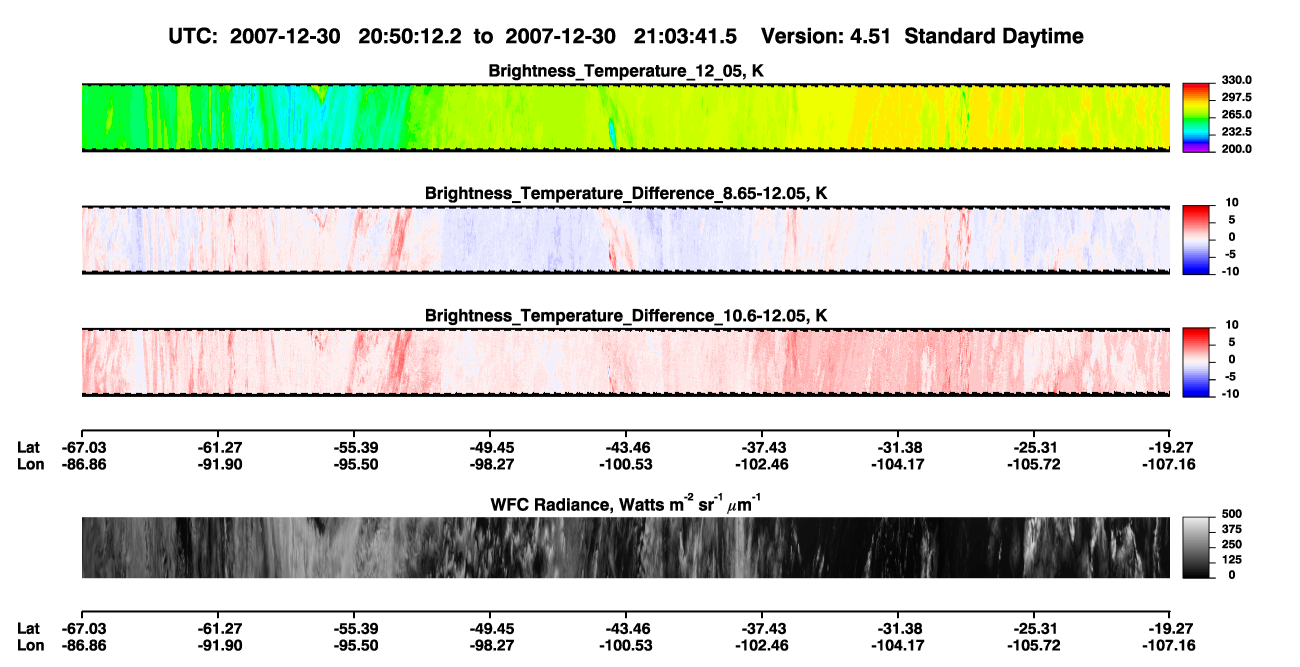Image resolution: width=1300 pixels, height=667 pixels.
Task: Click the 'Lat' label below the WFC Radiance panel
Action: [29, 629]
